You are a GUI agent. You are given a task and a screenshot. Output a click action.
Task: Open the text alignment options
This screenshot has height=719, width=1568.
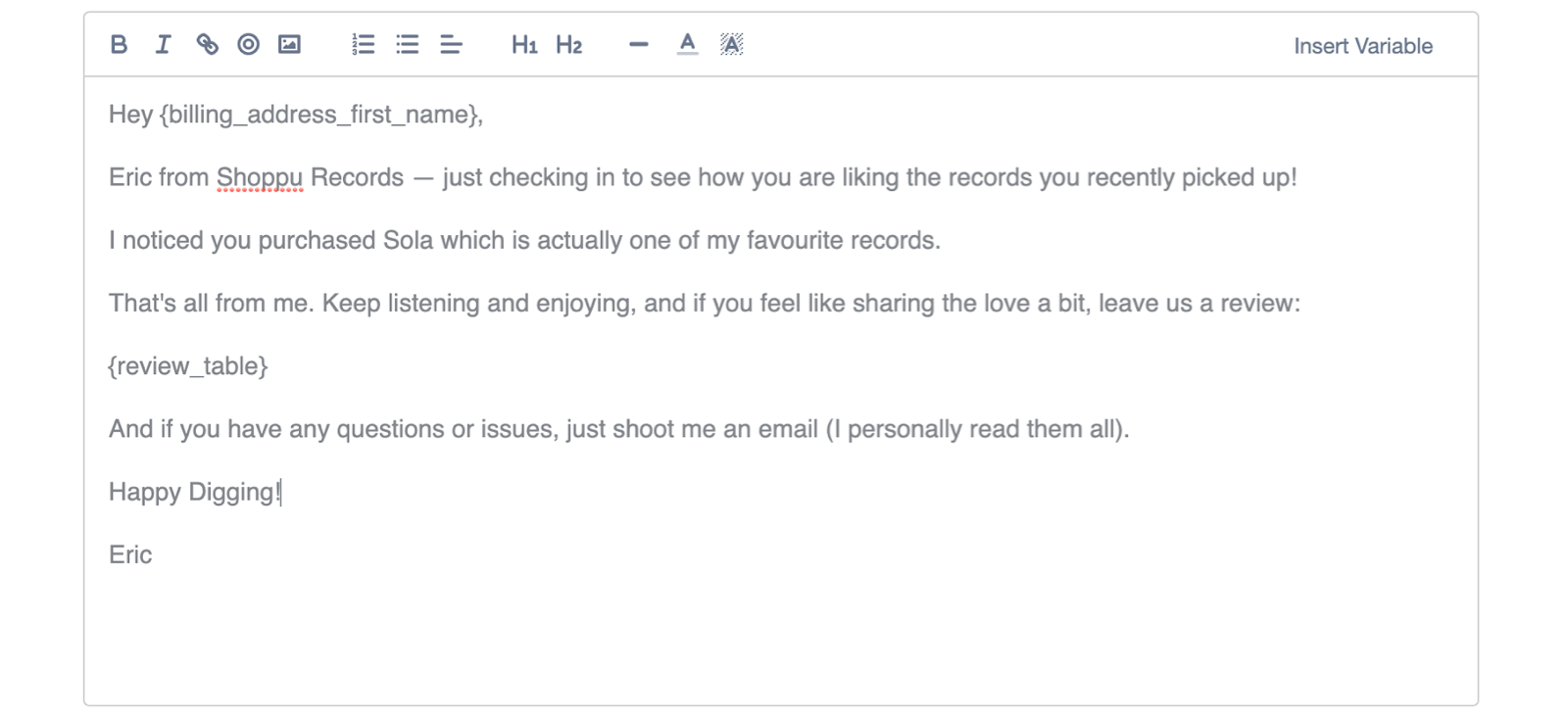coord(451,44)
